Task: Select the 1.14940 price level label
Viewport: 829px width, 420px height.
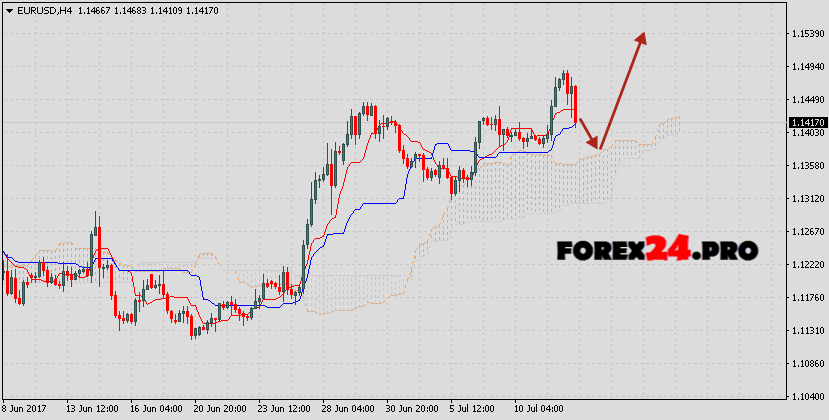Action: (x=800, y=67)
